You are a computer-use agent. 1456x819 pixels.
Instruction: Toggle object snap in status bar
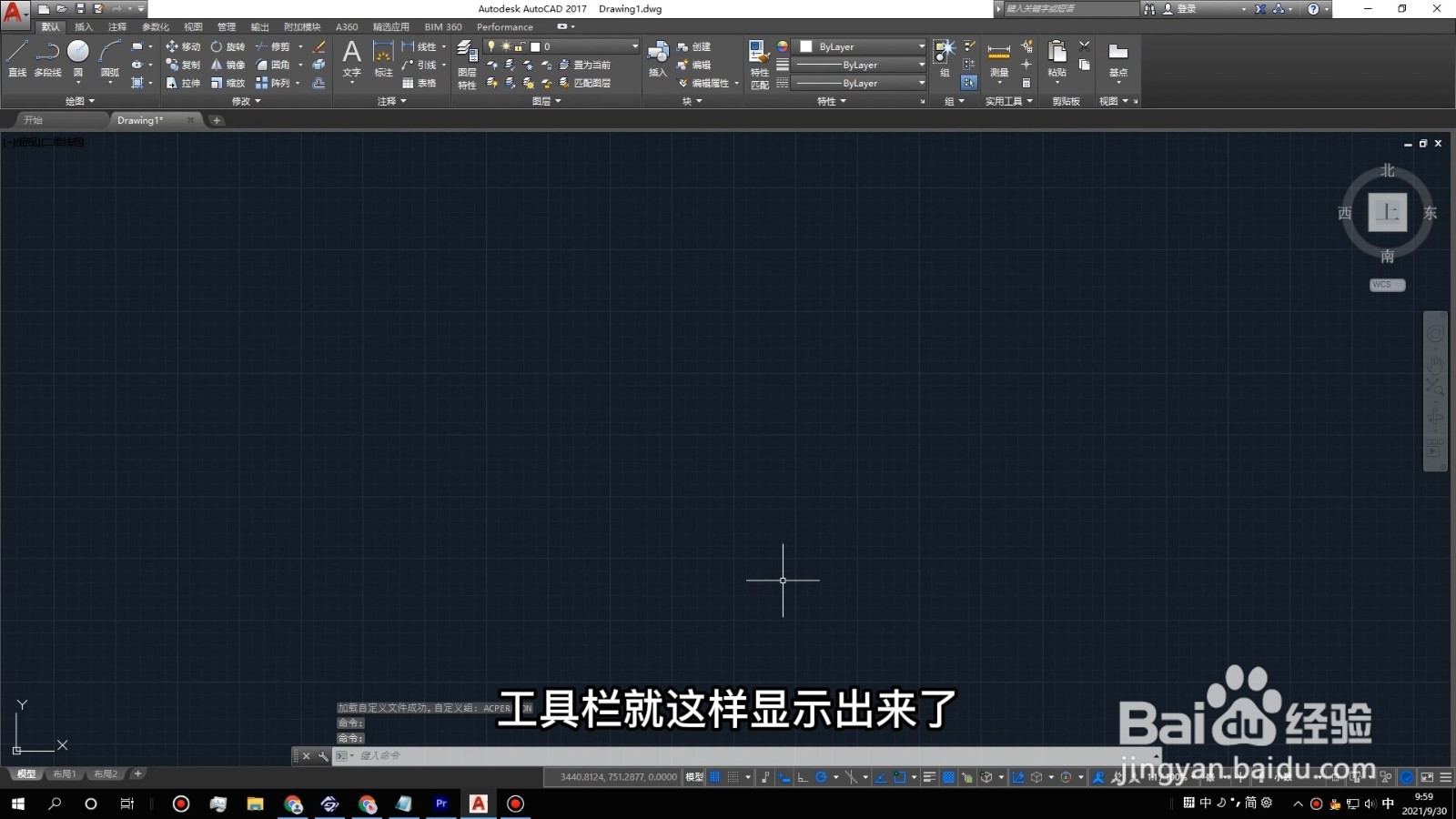[899, 777]
